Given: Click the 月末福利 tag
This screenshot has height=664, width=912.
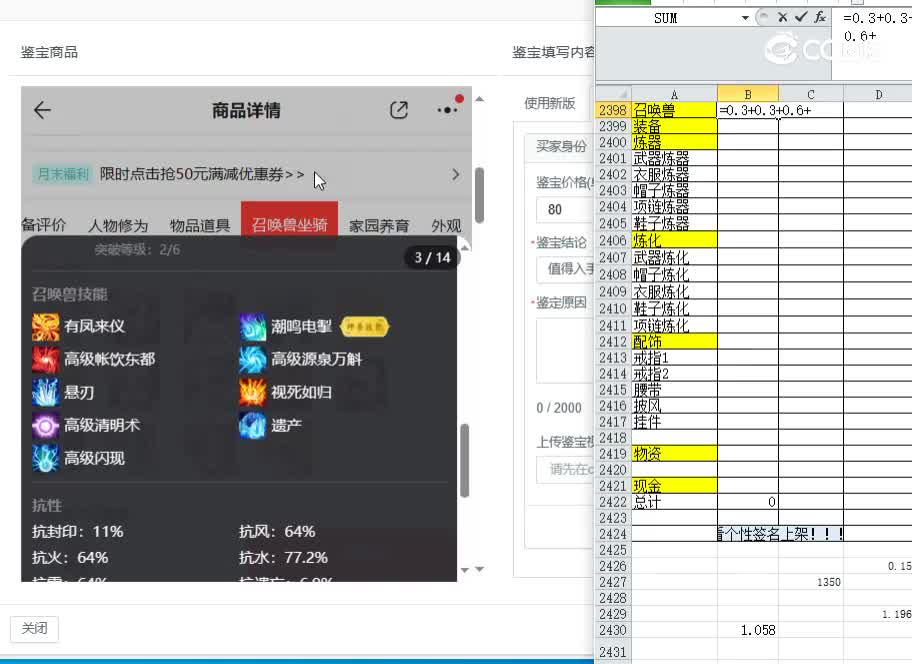Looking at the screenshot, I should click(63, 174).
